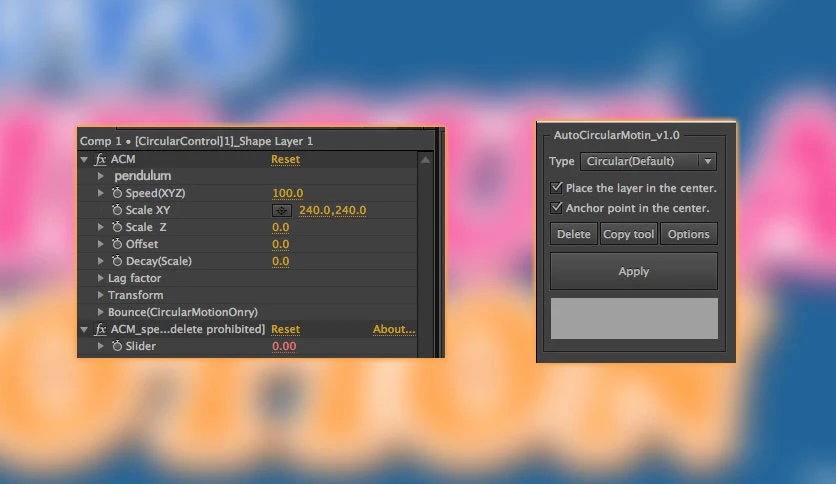Toggle the ACM_spe fx effect switch
The image size is (836, 484).
tap(100, 329)
